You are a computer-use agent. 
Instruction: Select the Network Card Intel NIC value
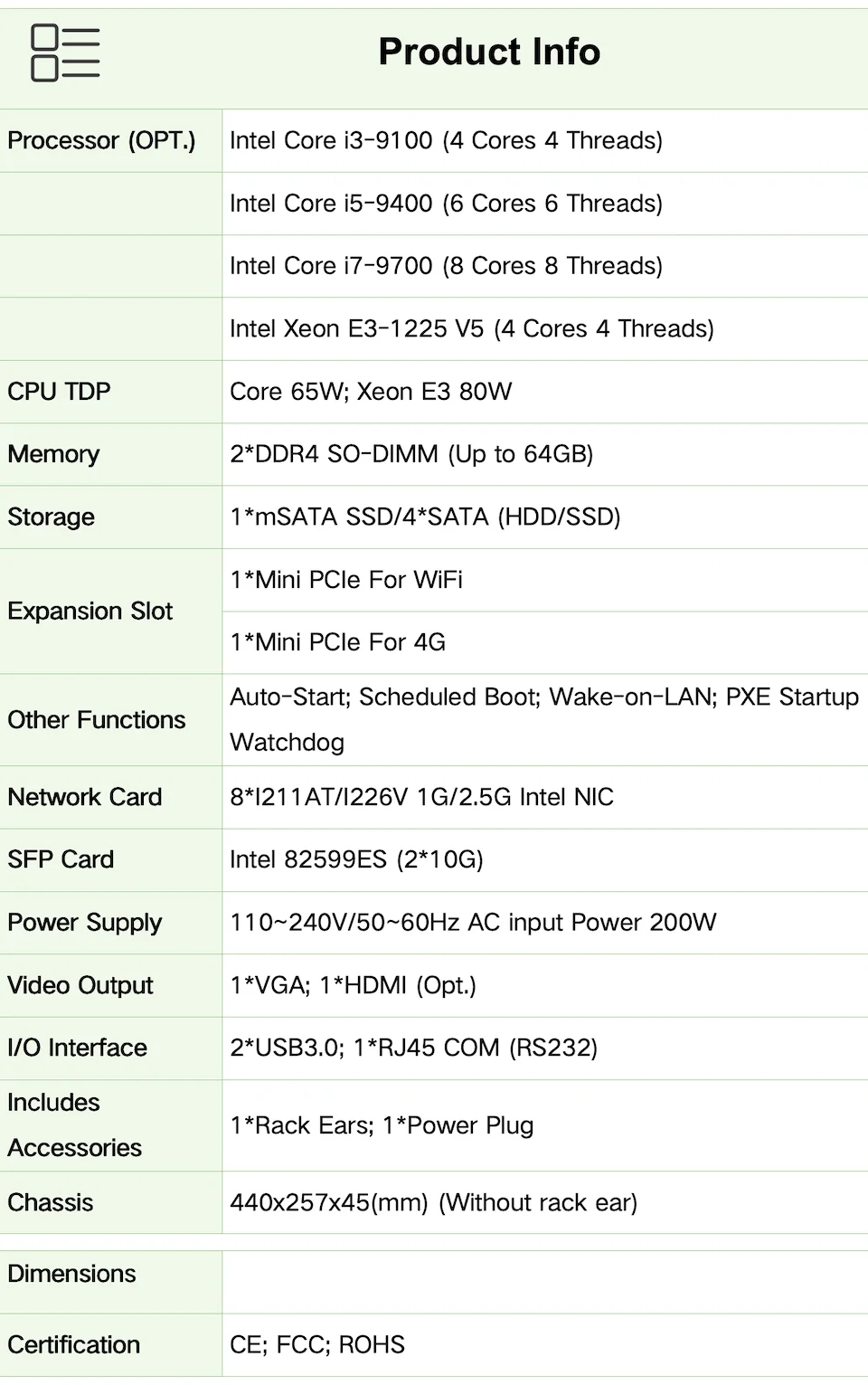coord(421,797)
